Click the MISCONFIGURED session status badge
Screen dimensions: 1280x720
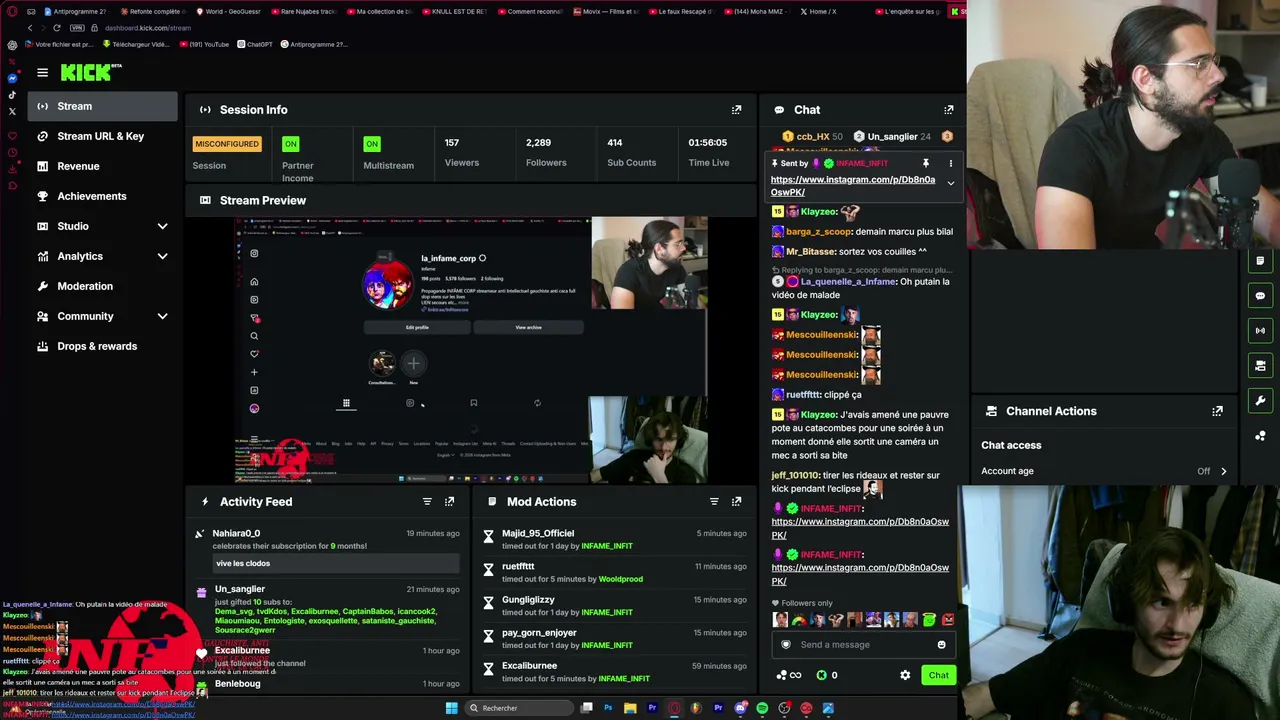pyautogui.click(x=227, y=144)
